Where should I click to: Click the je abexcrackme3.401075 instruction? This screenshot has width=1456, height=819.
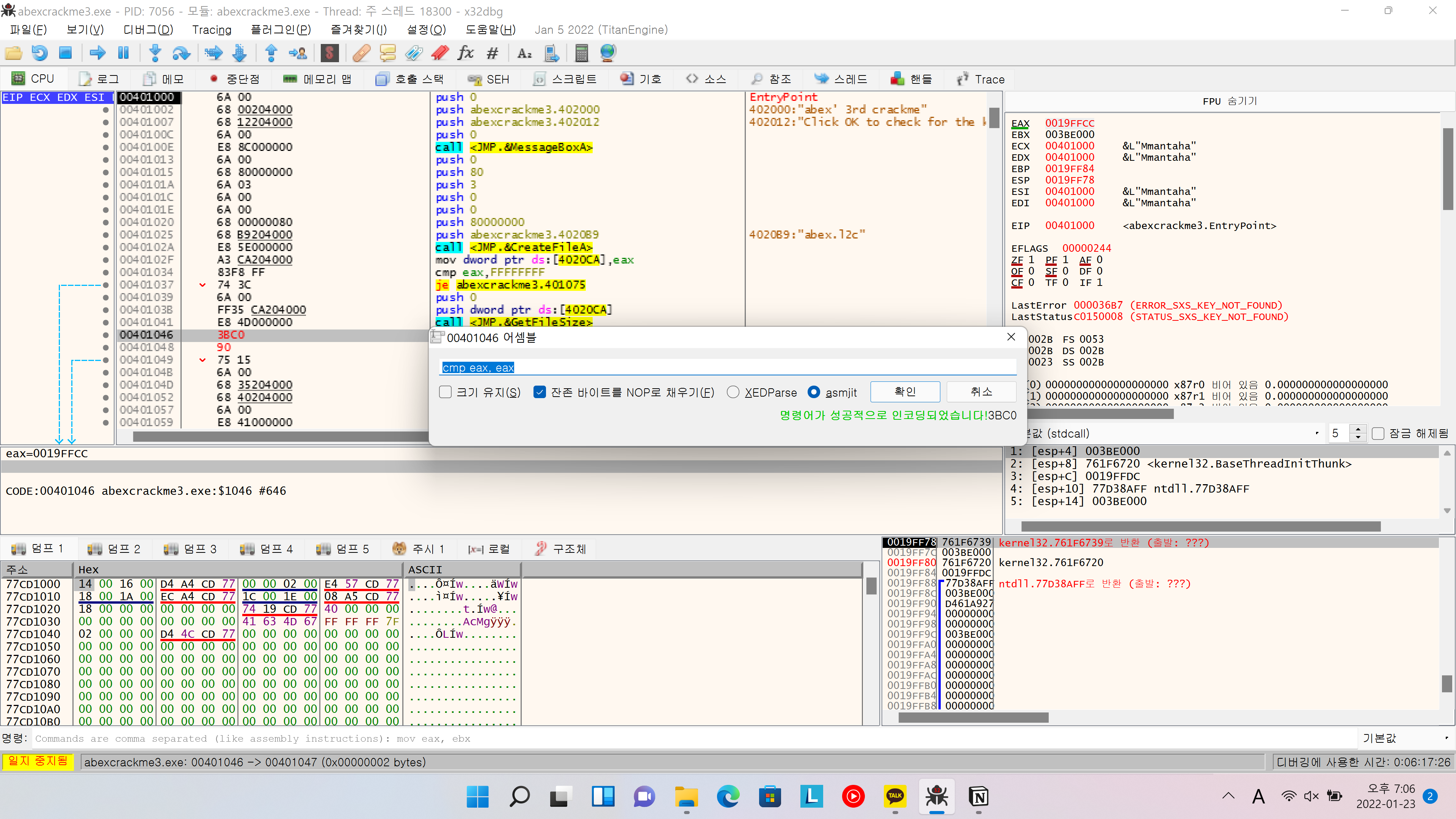click(511, 284)
